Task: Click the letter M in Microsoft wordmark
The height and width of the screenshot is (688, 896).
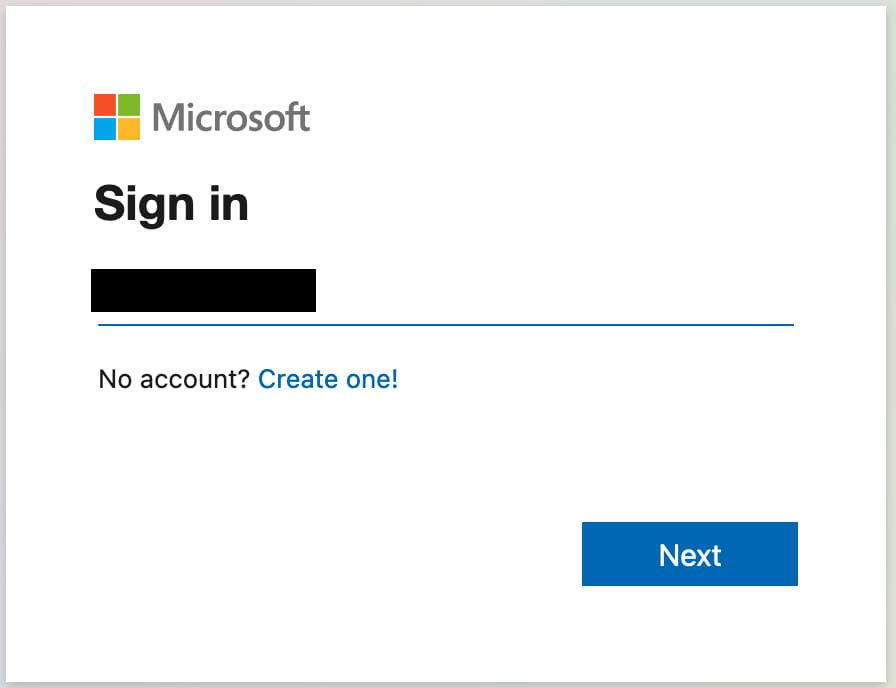Action: coord(169,118)
